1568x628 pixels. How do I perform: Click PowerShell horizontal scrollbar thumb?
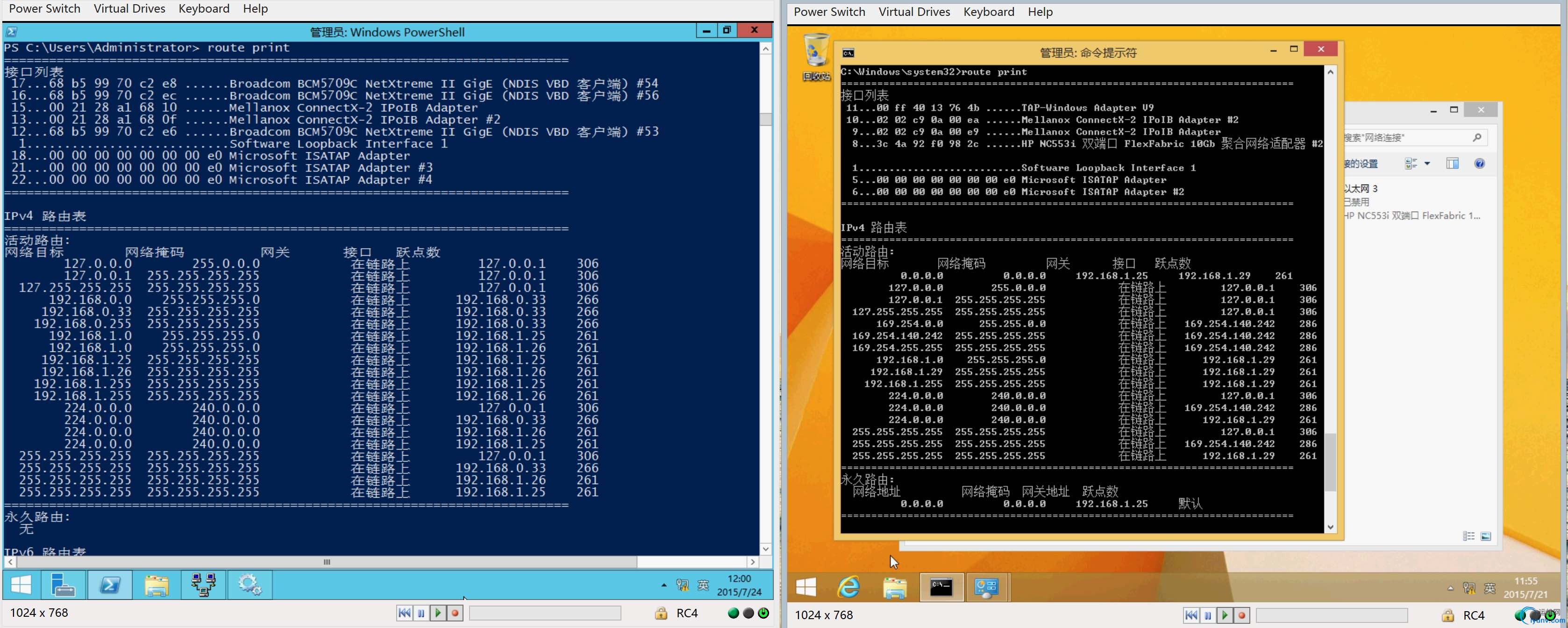pos(327,562)
